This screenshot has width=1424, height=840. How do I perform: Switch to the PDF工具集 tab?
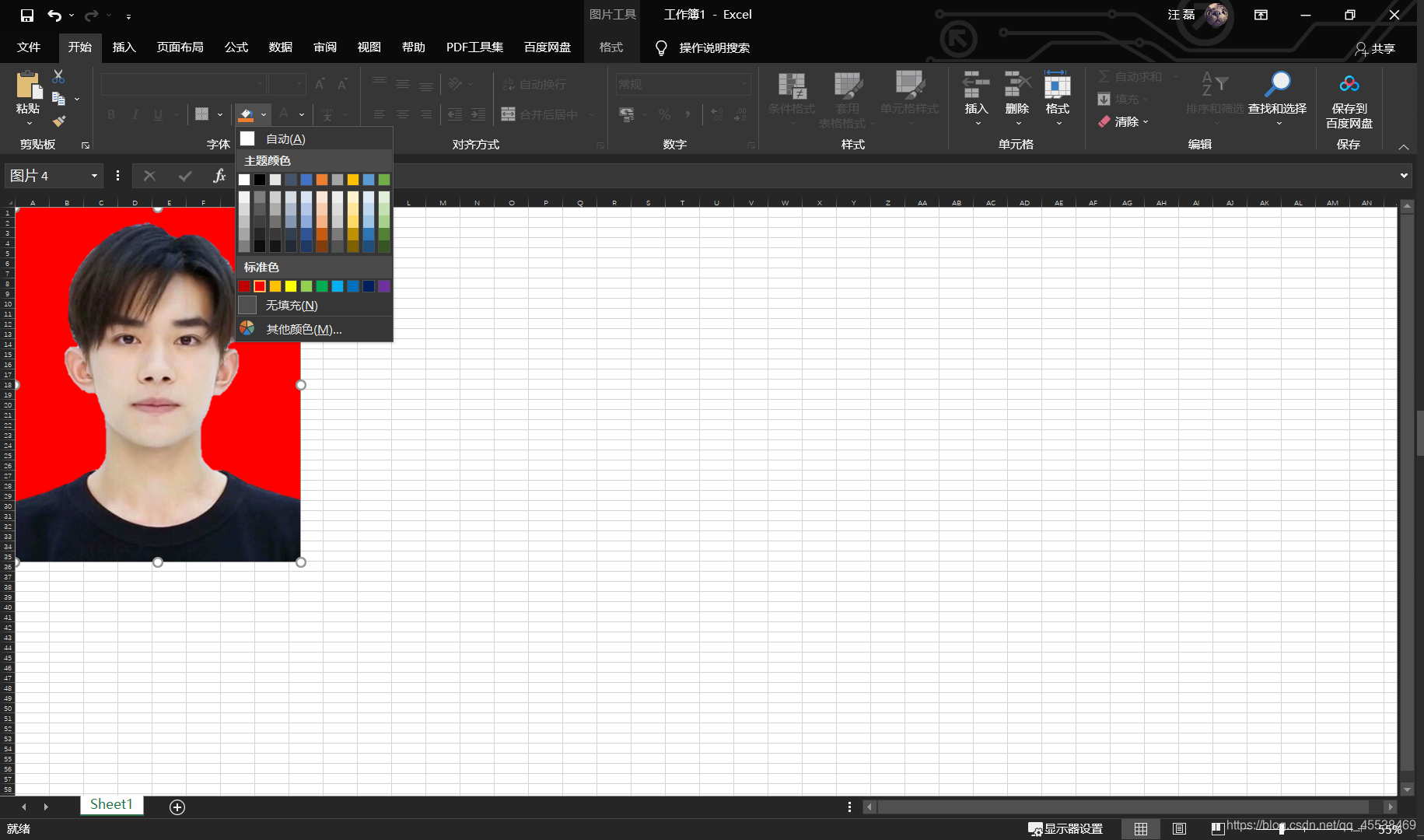tap(474, 47)
